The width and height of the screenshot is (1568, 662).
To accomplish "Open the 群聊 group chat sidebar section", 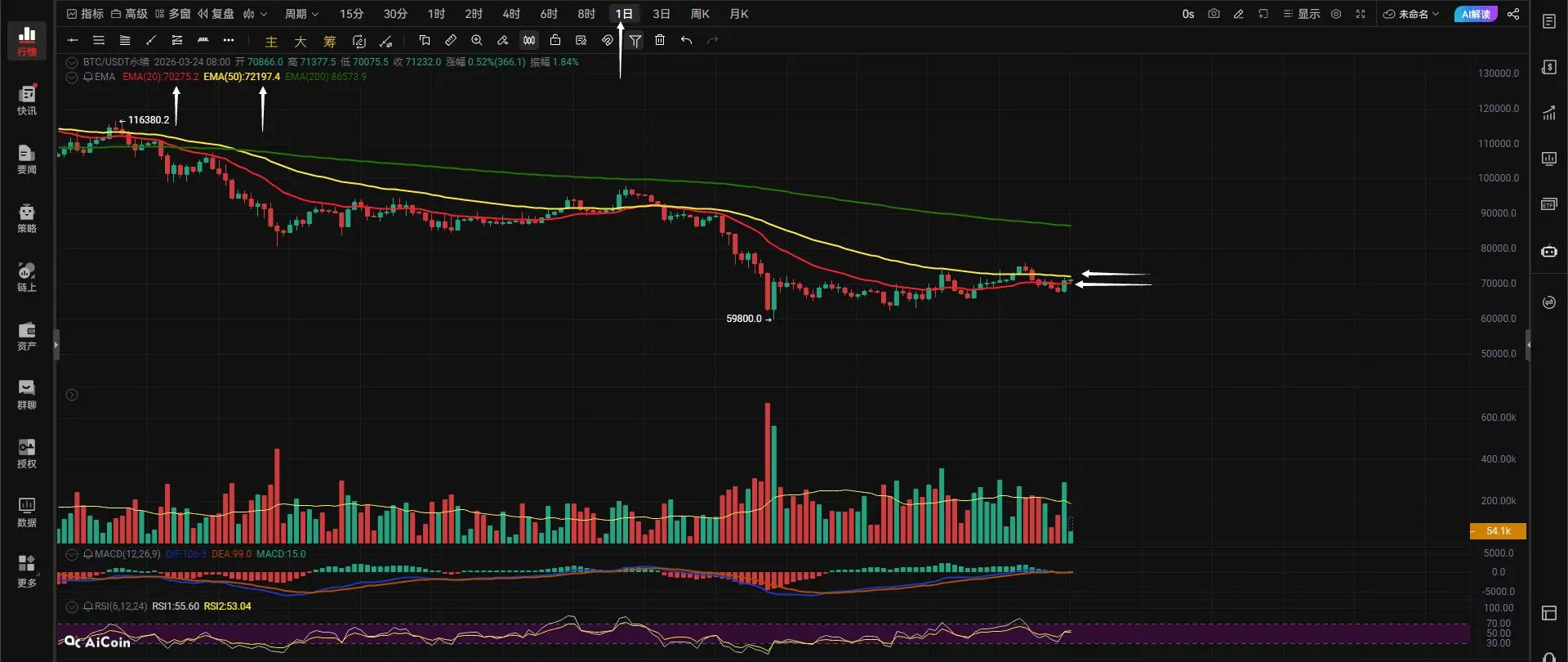I will tap(27, 394).
